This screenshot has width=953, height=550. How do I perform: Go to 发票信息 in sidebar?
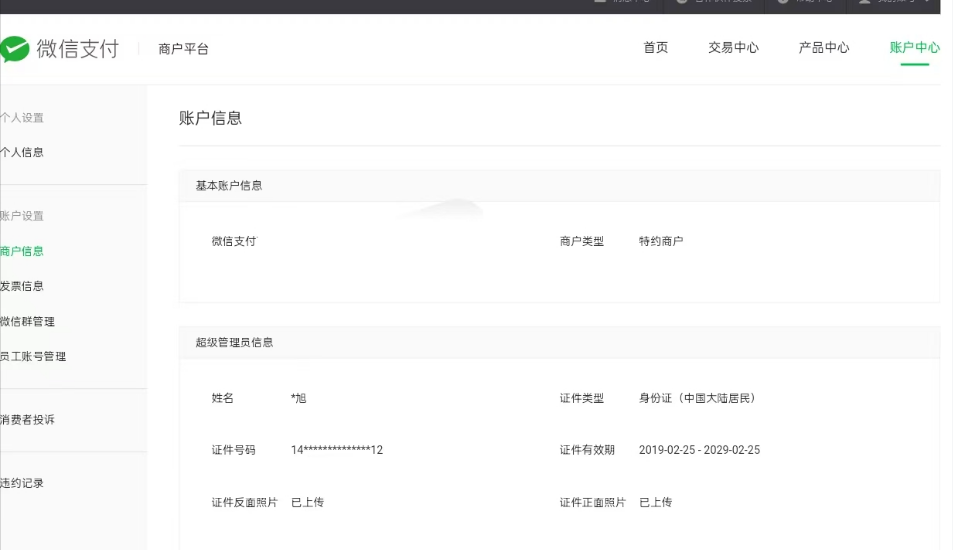(22, 286)
